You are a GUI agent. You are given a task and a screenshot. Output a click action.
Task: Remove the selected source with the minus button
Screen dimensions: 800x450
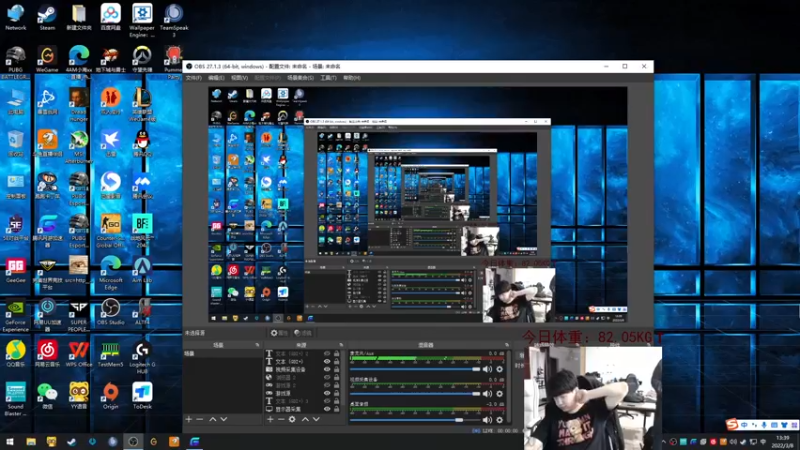(281, 419)
